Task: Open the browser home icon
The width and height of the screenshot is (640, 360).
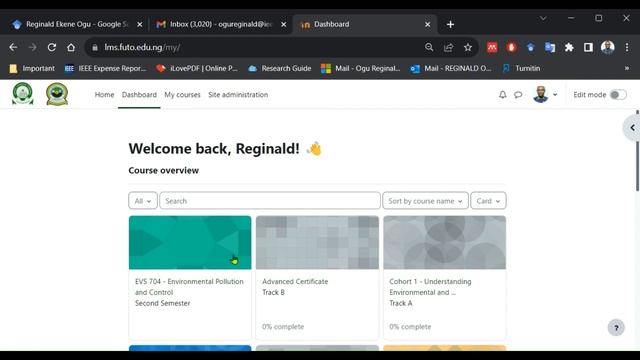Action: tap(71, 47)
